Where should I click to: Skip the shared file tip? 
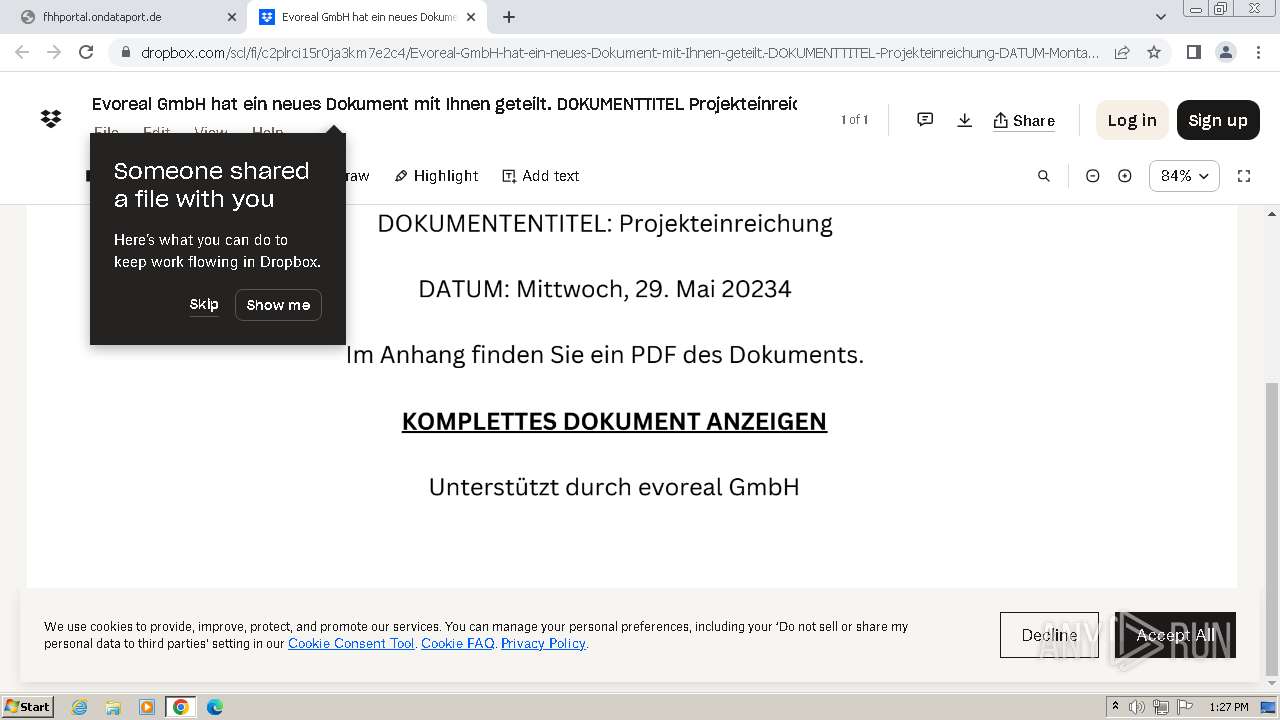[204, 304]
